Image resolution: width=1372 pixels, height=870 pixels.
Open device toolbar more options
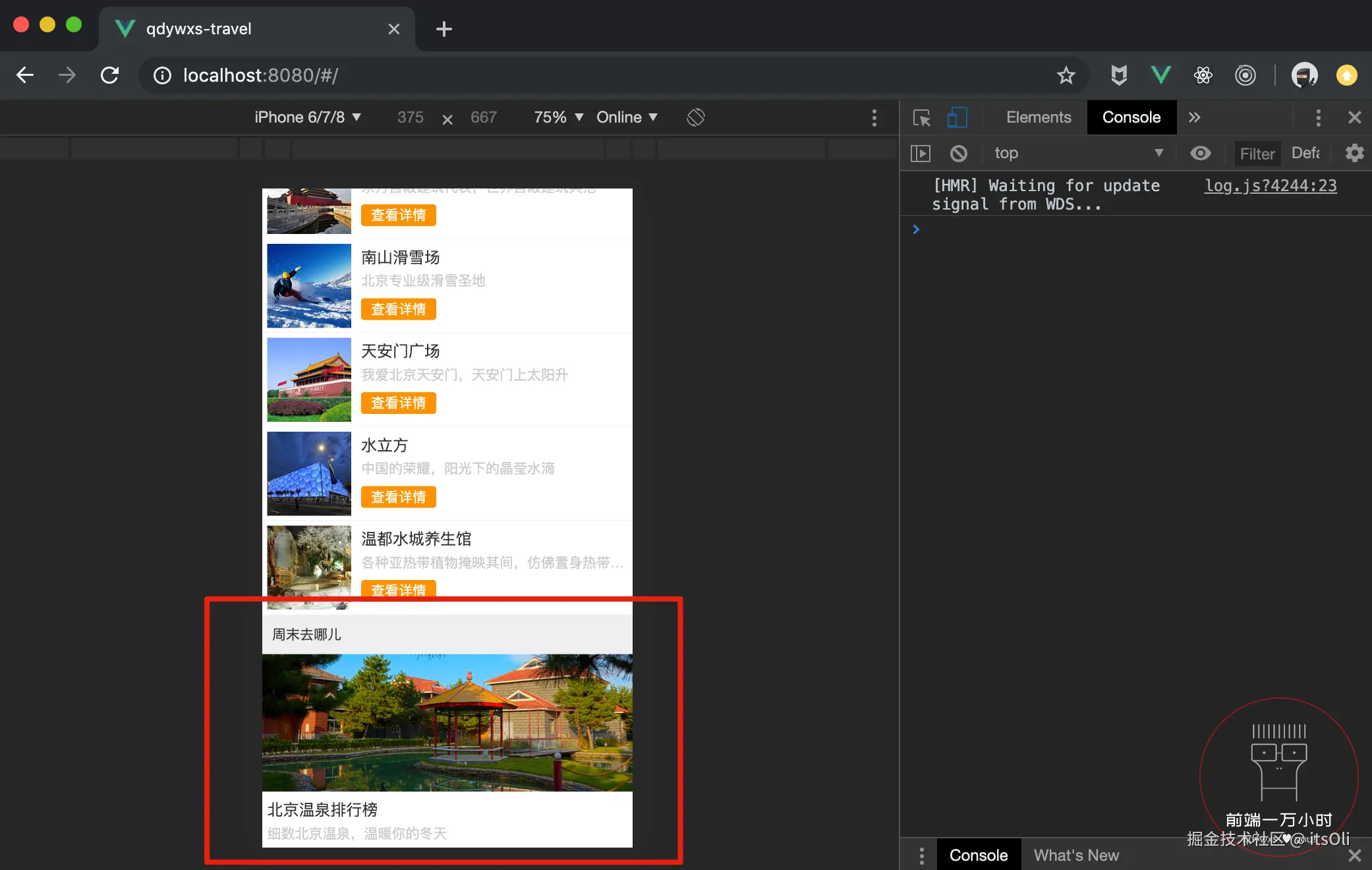(x=874, y=118)
